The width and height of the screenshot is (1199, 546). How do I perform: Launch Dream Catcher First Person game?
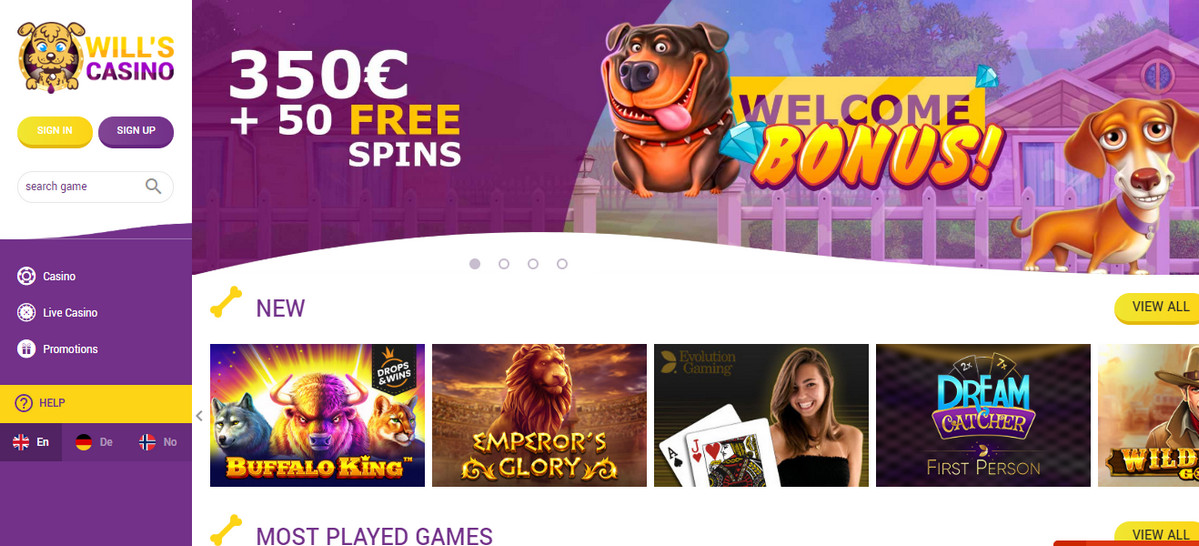coord(983,415)
